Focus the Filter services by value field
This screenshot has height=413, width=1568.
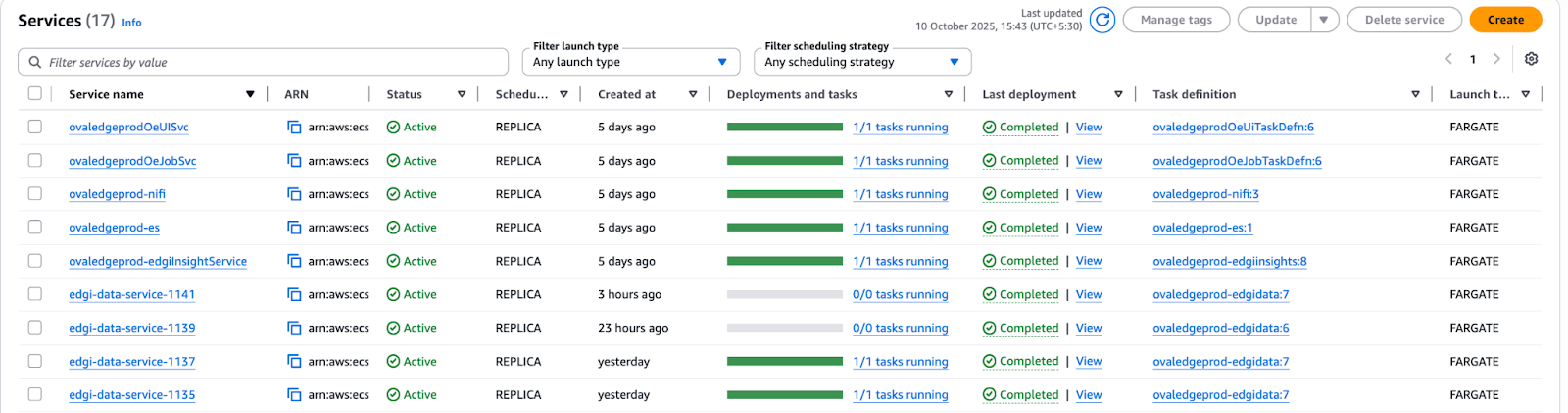click(x=263, y=62)
